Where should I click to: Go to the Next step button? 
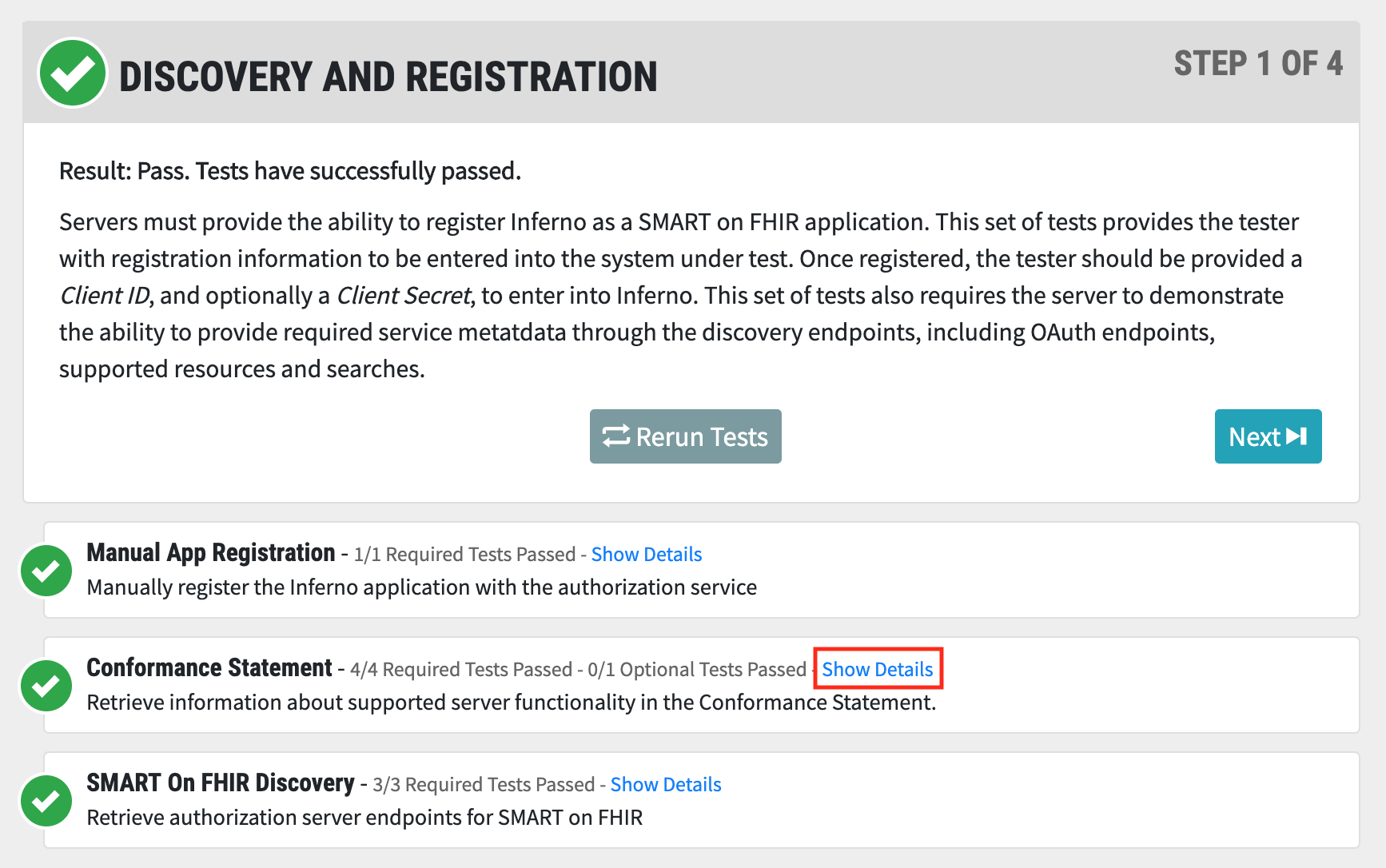coord(1268,436)
